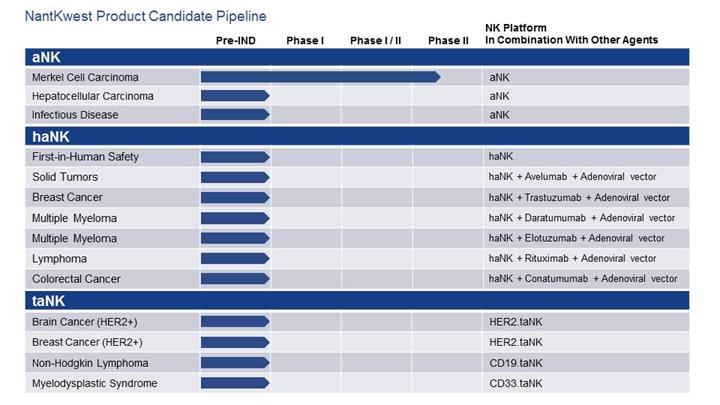Select the haNK + Elotuzumab combination text
The image size is (720, 405).
tap(576, 238)
